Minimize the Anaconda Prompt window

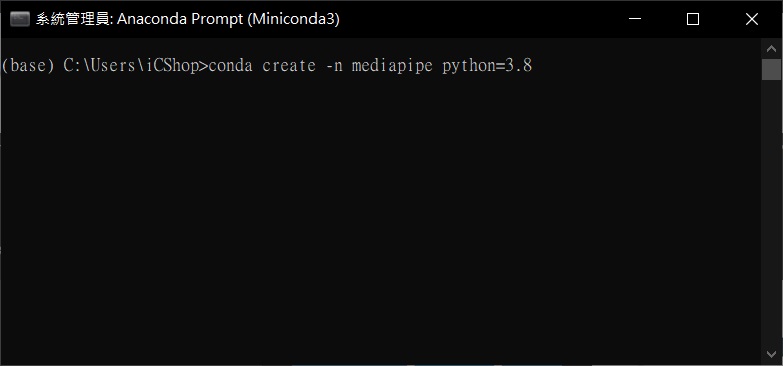pyautogui.click(x=634, y=19)
